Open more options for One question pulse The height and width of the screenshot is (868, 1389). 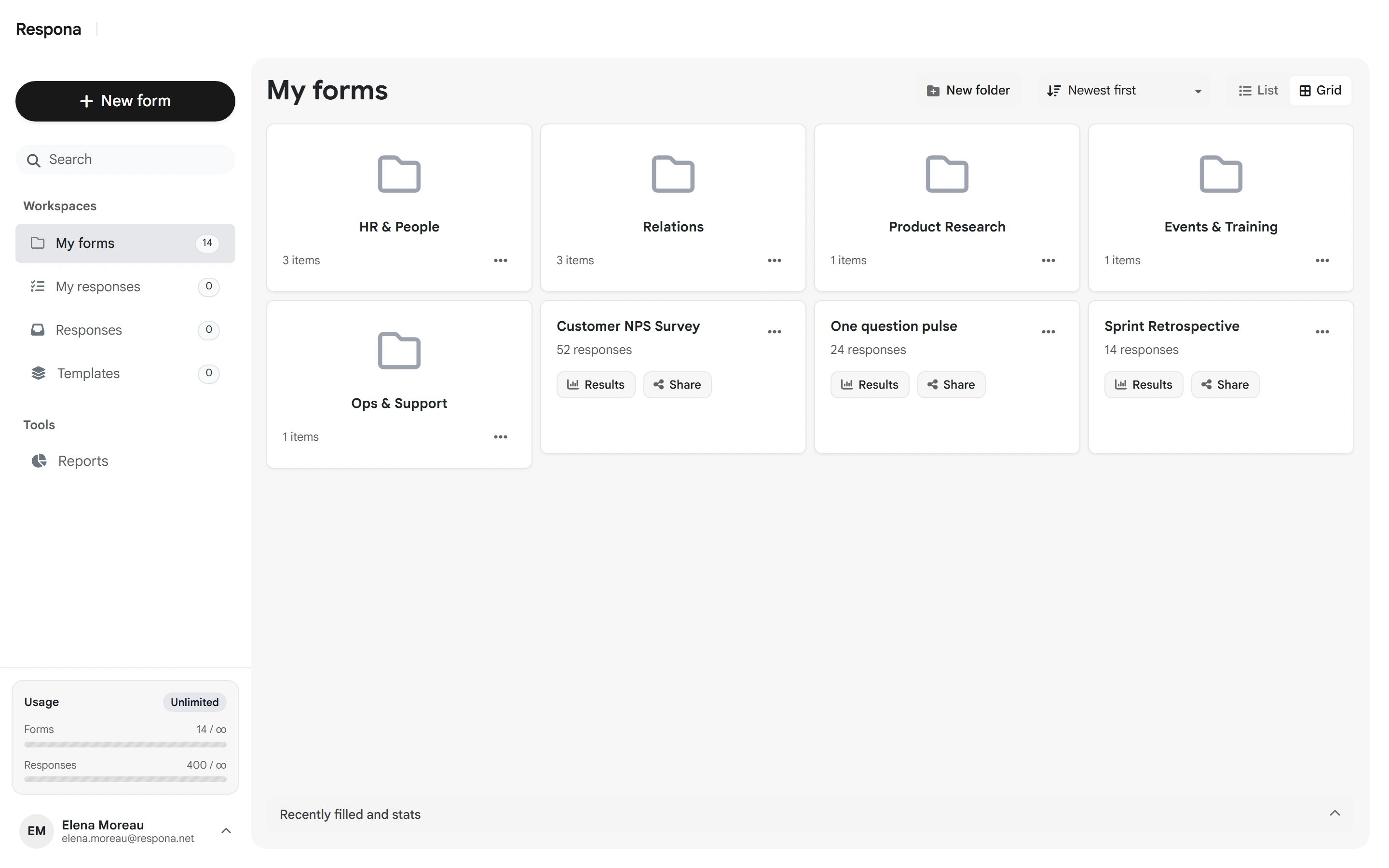(1048, 332)
